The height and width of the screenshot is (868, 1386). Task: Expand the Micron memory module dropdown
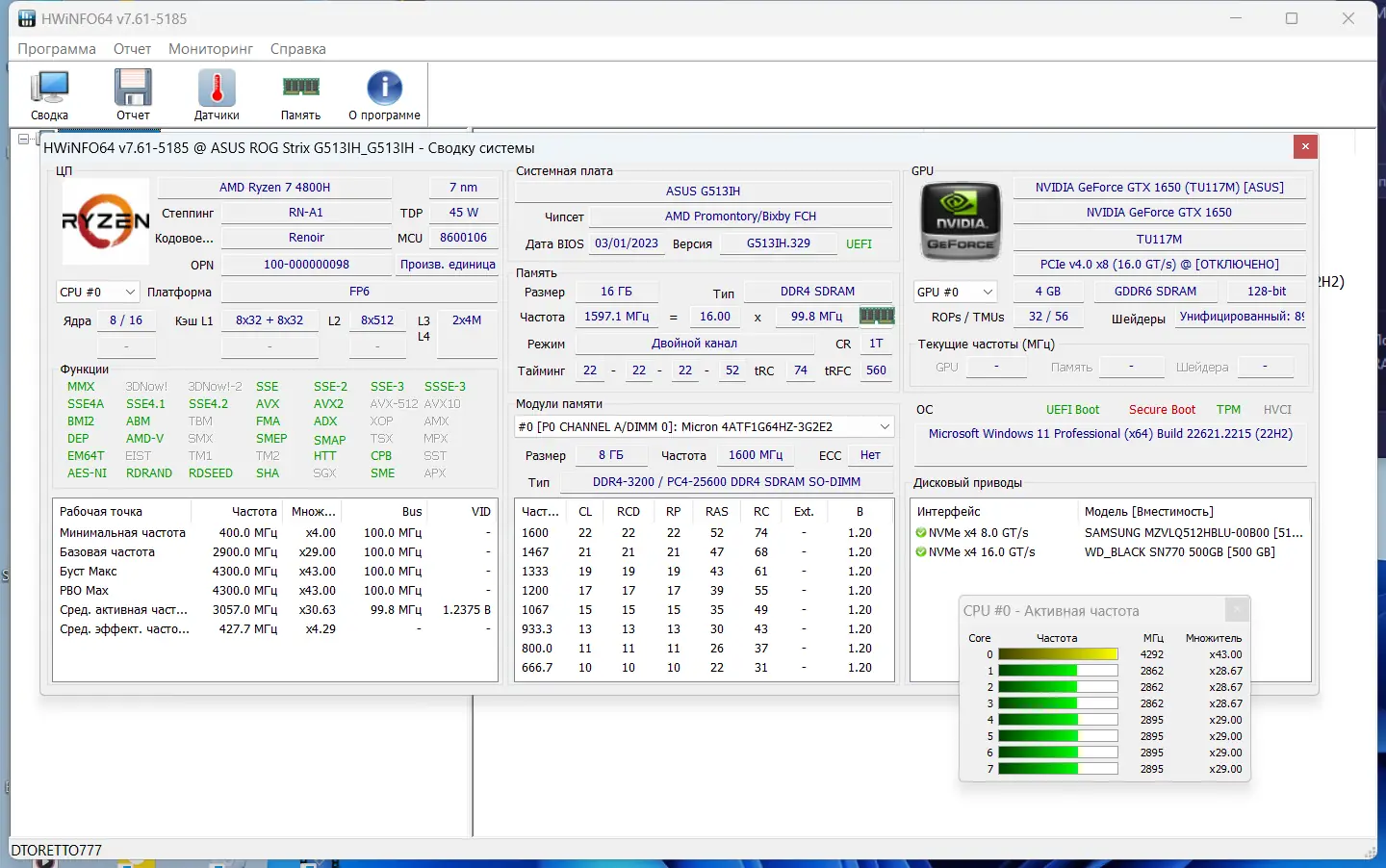[885, 426]
